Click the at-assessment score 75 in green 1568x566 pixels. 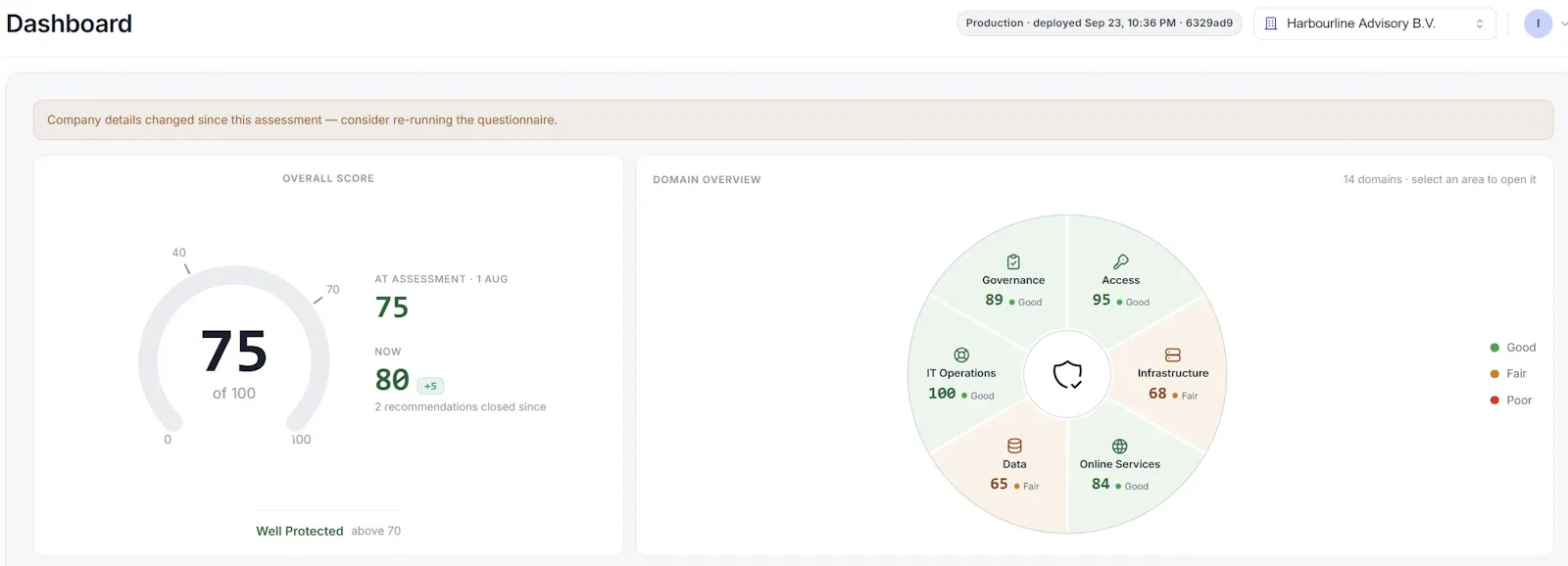tap(392, 307)
